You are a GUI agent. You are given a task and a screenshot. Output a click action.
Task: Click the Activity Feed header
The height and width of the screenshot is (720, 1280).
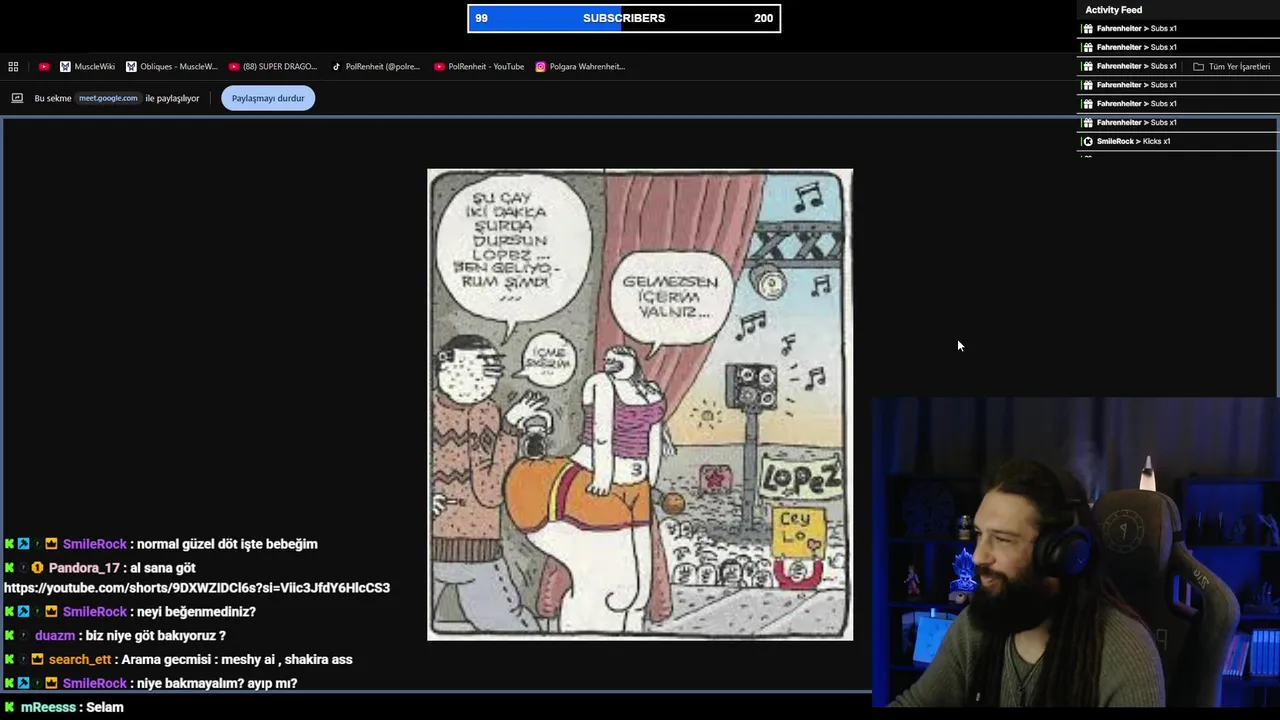click(x=1113, y=10)
